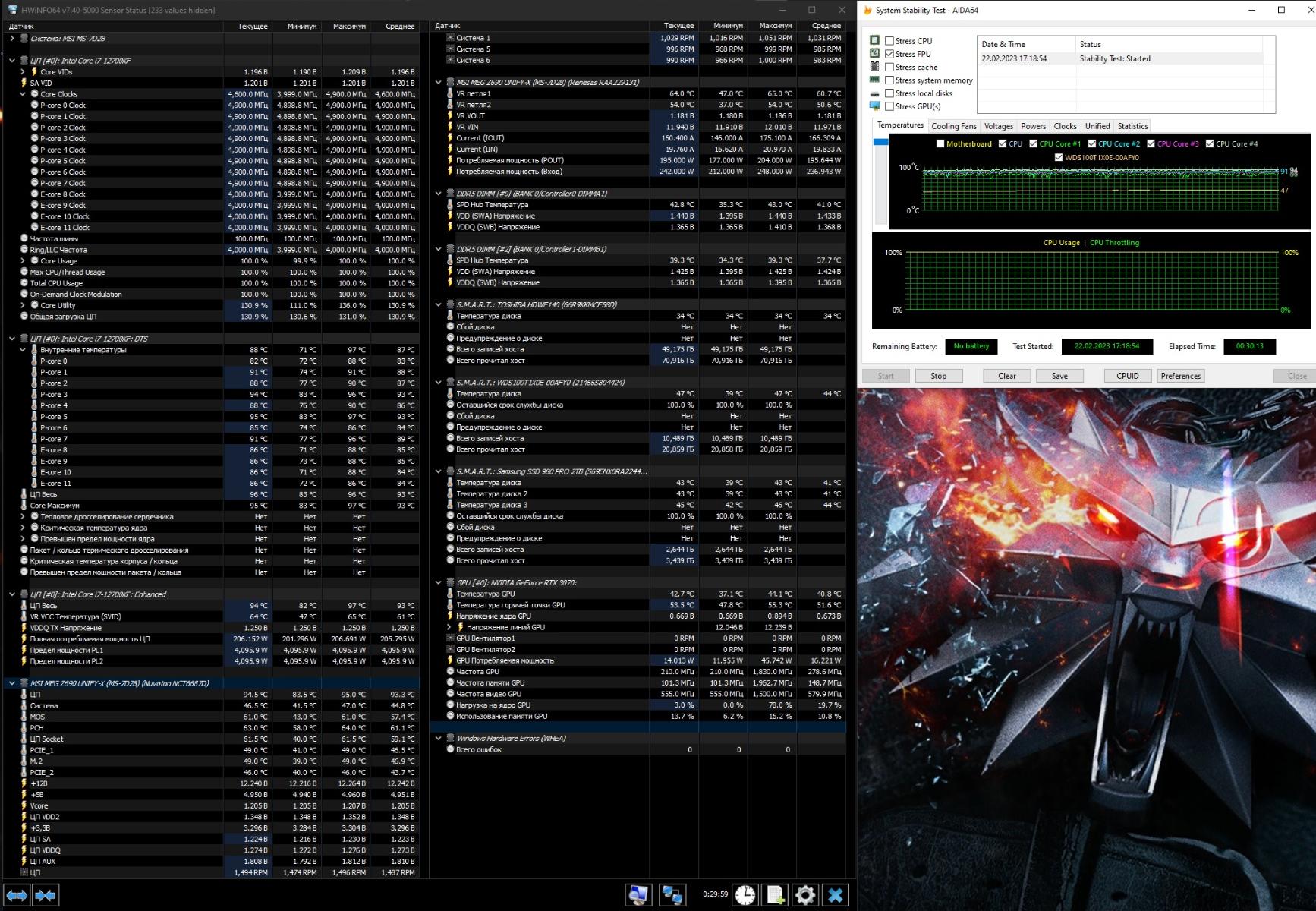Screen dimensions: 1316x911
Task: Select the P-core 0 Clock sensor row
Action: tap(63, 106)
